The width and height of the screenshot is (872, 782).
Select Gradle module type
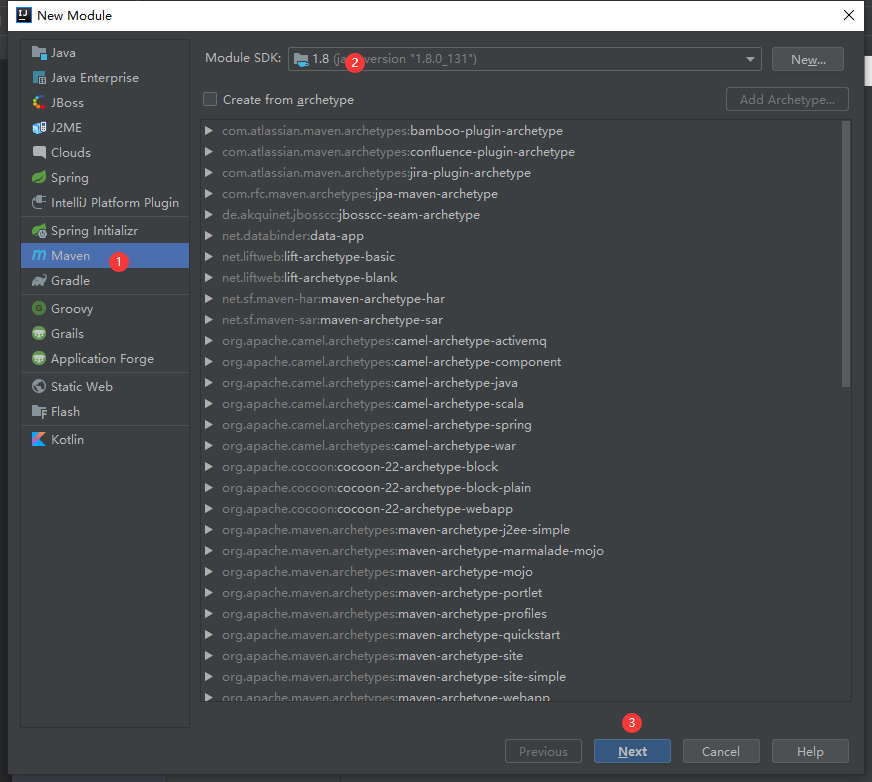105,280
